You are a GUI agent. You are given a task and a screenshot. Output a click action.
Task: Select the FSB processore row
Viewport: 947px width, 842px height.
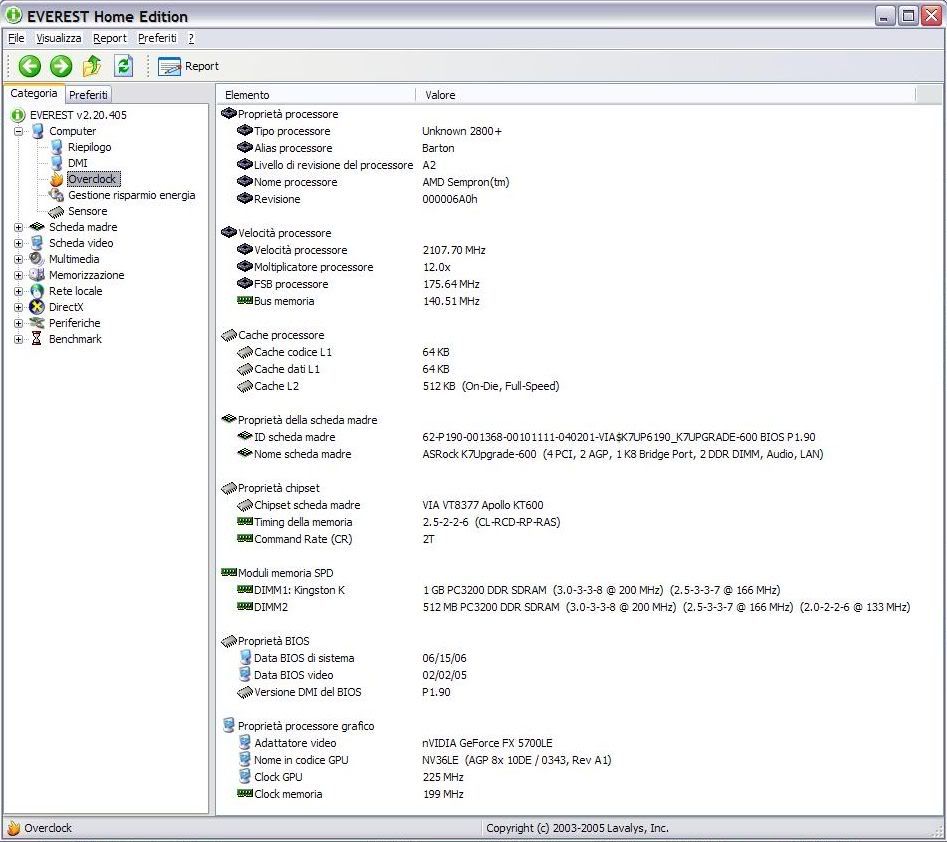[x=358, y=284]
